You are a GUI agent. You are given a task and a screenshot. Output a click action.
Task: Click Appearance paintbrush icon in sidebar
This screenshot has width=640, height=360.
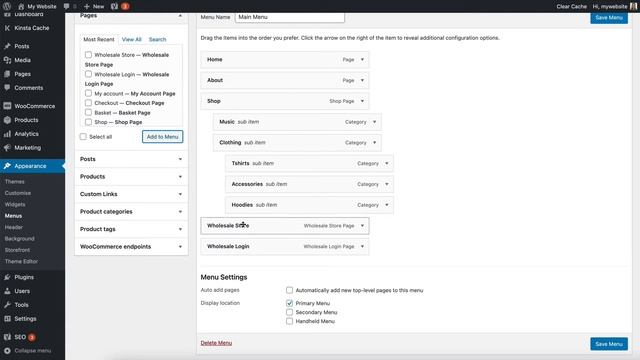[7, 166]
